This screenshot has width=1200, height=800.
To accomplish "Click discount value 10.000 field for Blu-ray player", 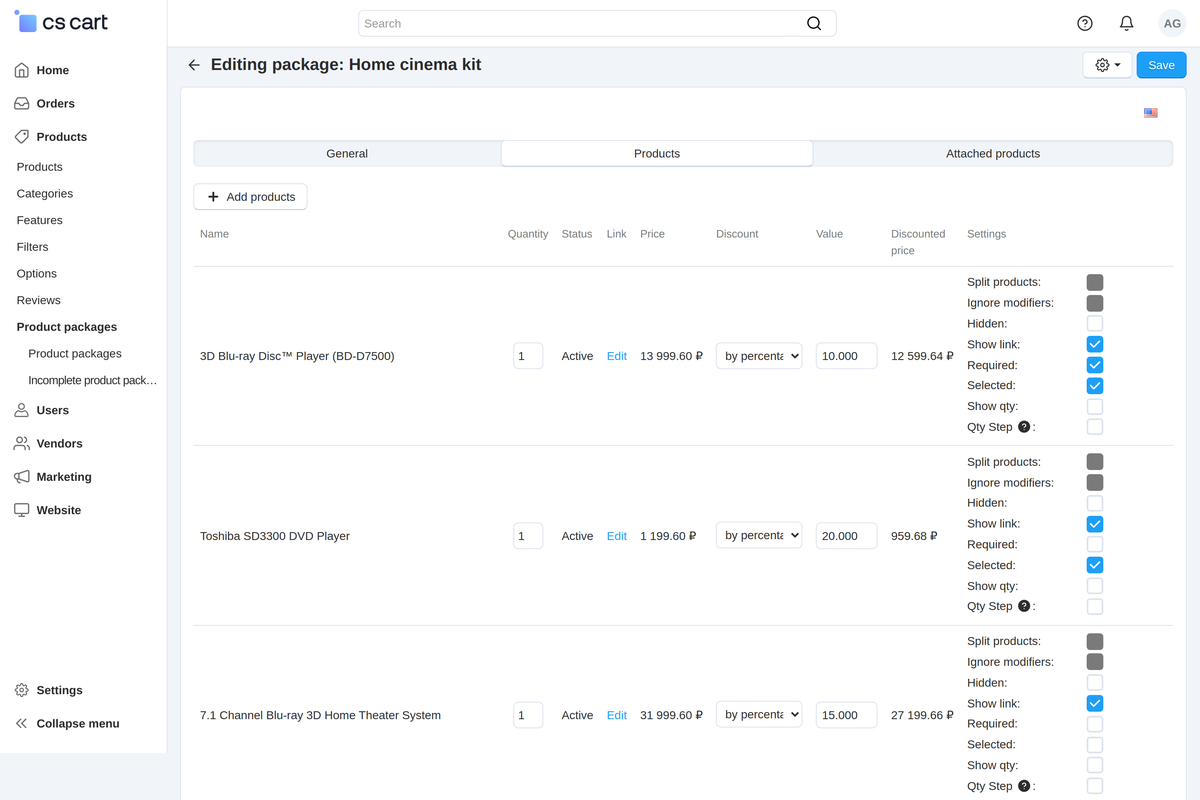I will coord(846,356).
